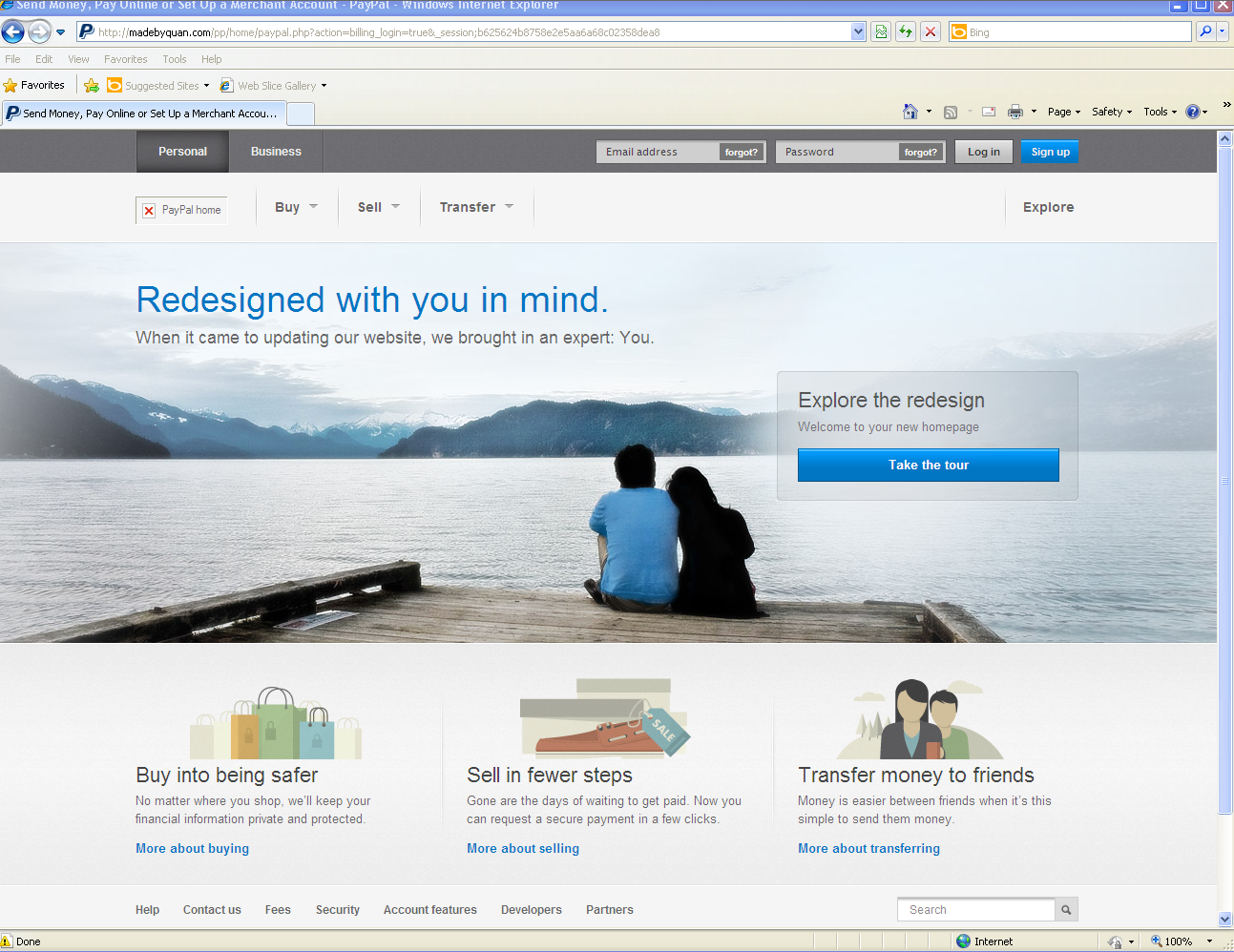
Task: Click the two friends illustration
Action: pyautogui.click(x=918, y=719)
